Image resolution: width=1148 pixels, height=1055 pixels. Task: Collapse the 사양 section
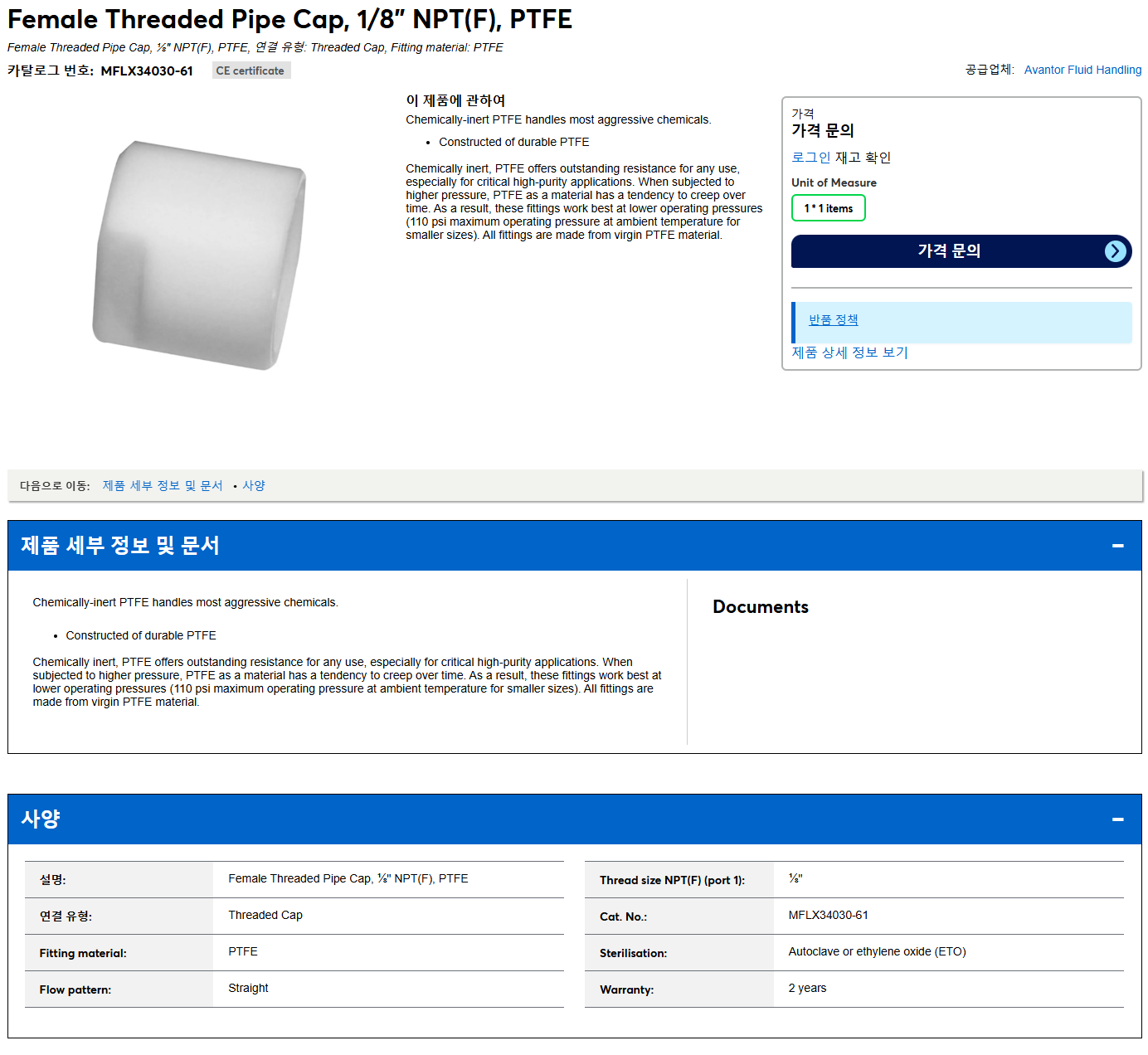1117,819
